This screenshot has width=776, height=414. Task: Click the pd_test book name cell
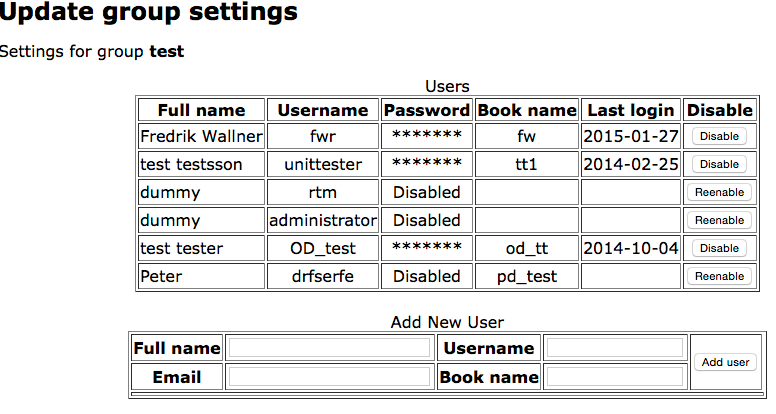pyautogui.click(x=527, y=276)
